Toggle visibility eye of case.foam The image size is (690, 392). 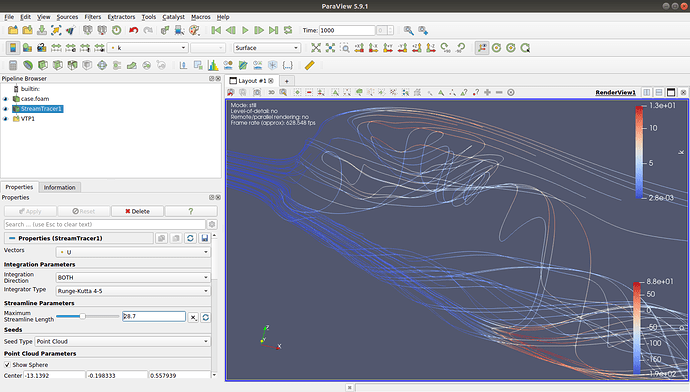6,99
